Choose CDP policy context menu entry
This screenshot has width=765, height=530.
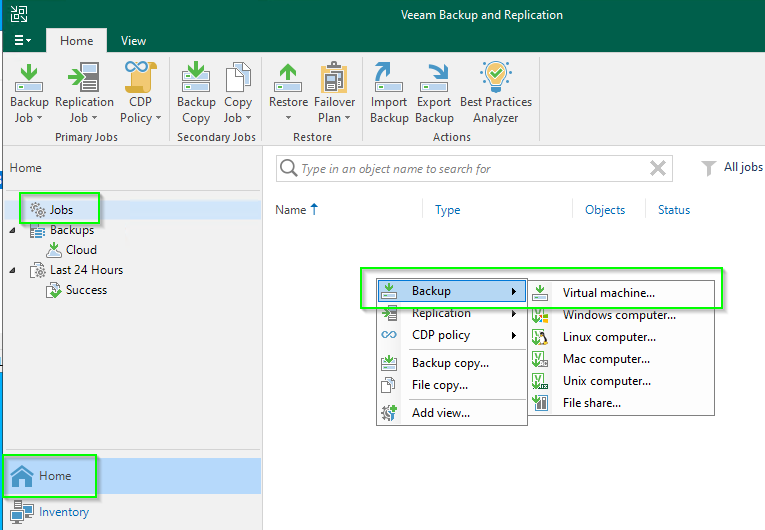click(452, 335)
